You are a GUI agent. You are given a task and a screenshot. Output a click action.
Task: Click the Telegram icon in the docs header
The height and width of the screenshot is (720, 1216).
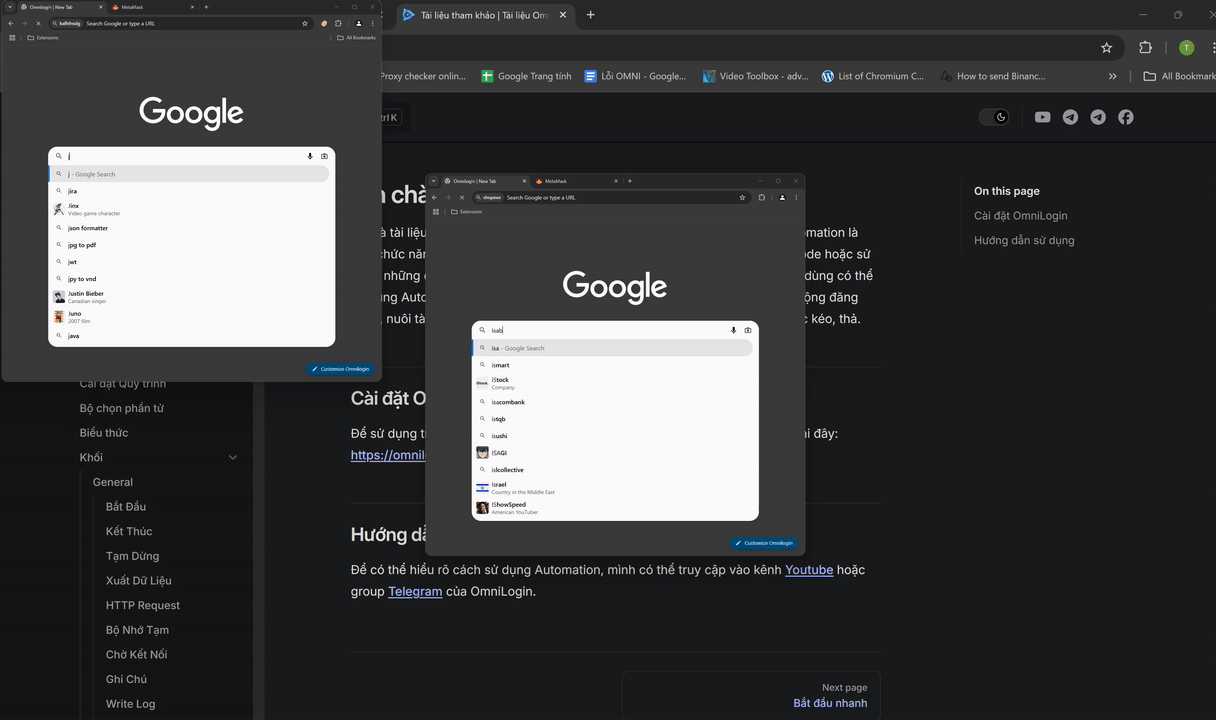click(1069, 117)
